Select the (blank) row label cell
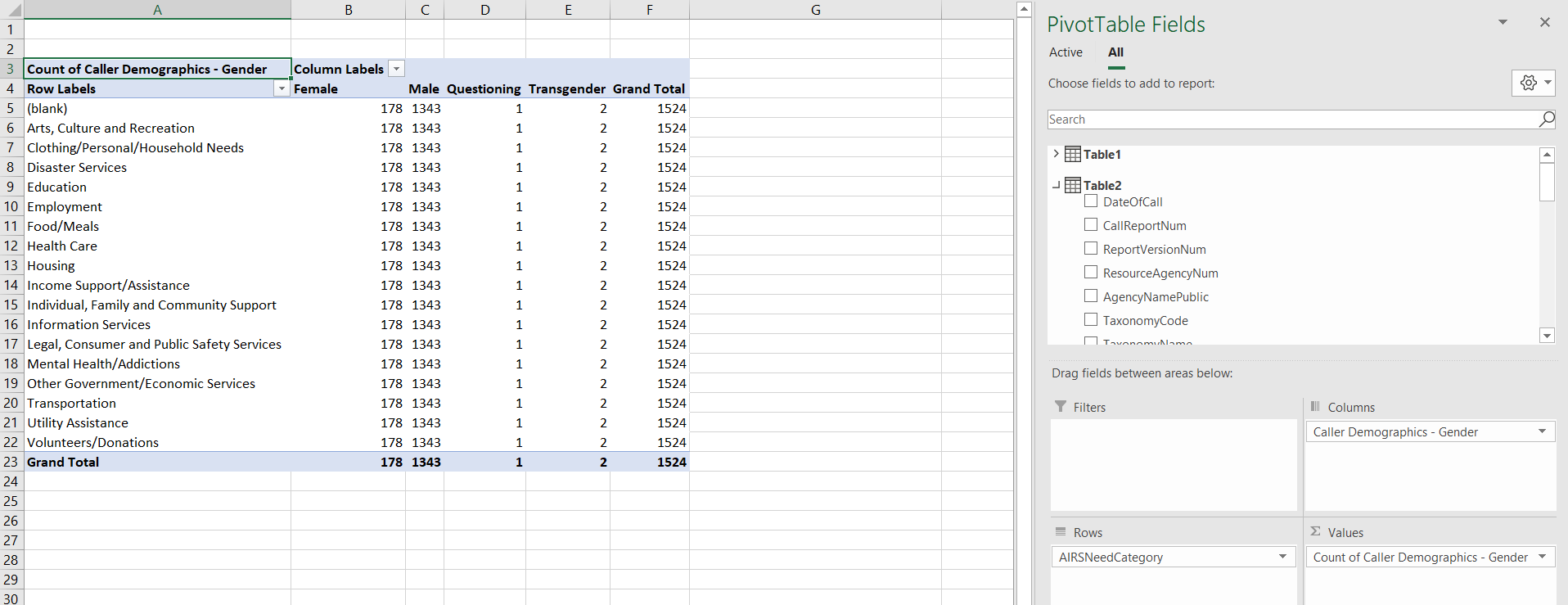The width and height of the screenshot is (1568, 605). 157,108
